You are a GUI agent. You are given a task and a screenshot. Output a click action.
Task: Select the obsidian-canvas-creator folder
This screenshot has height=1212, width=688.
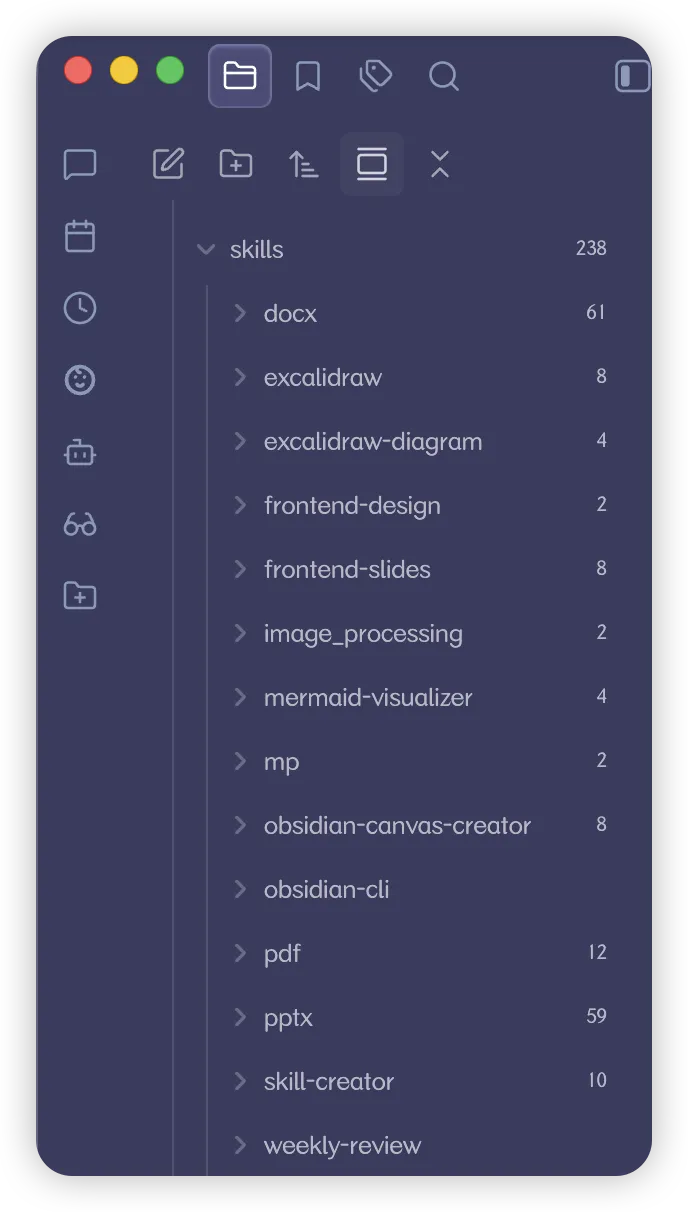click(397, 825)
